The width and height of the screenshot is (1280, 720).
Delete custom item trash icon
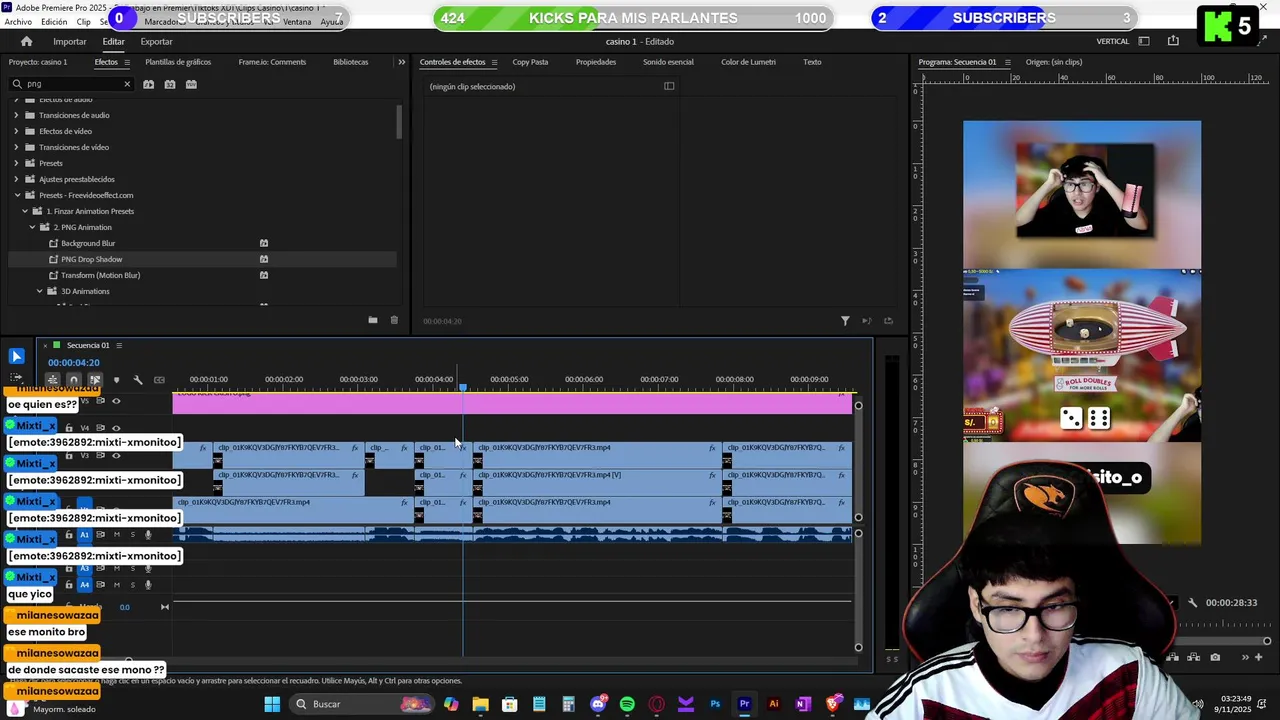394,320
